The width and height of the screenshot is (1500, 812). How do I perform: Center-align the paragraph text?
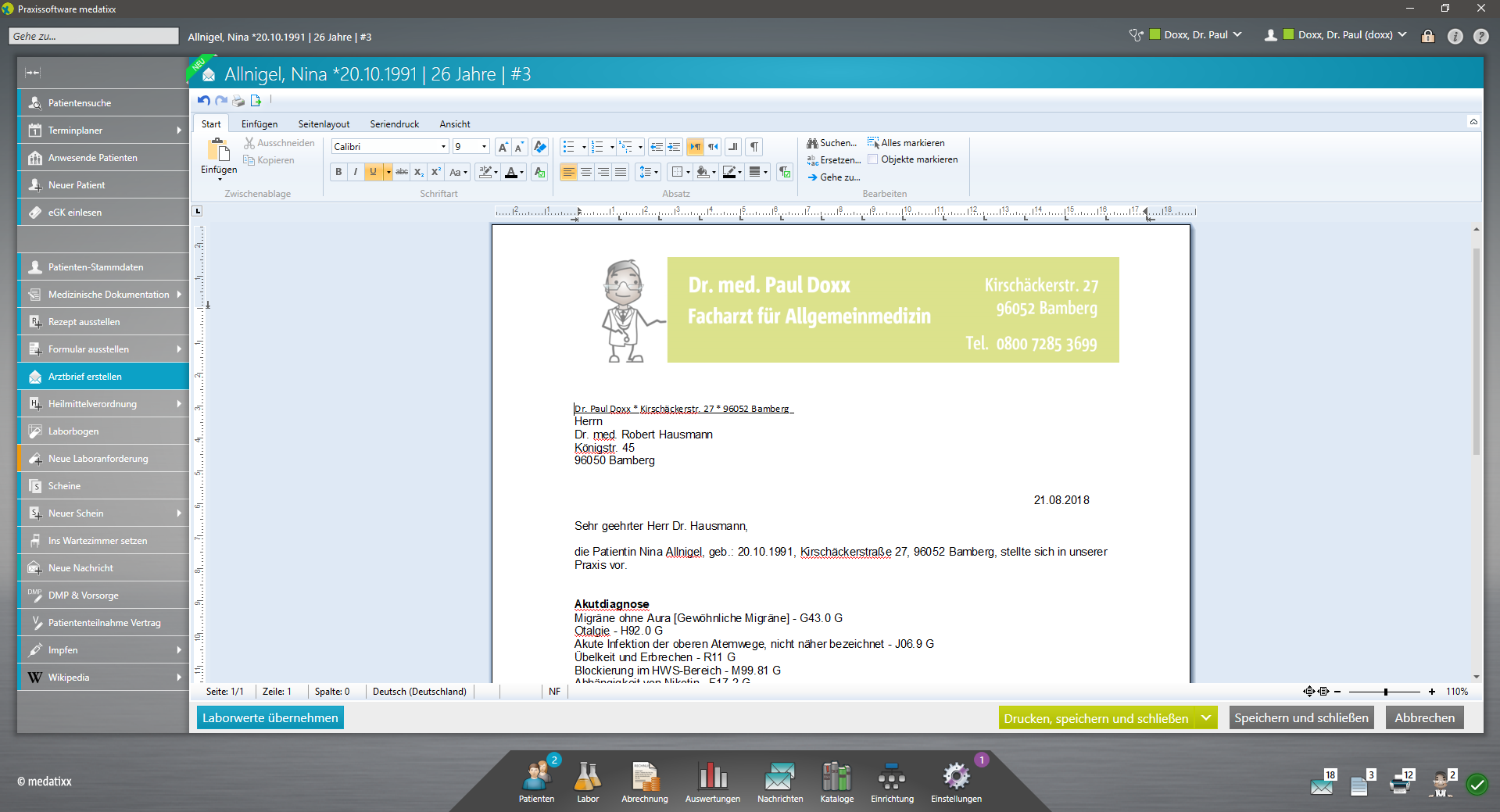(x=586, y=172)
